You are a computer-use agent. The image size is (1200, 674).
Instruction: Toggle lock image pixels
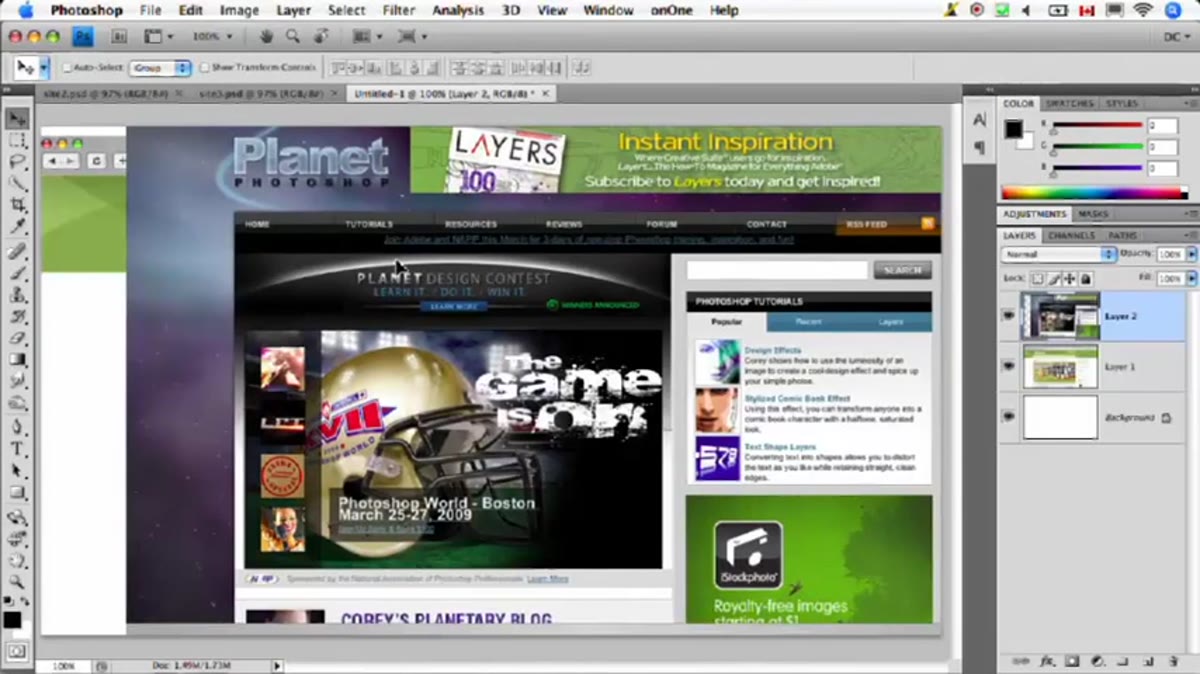(1054, 278)
